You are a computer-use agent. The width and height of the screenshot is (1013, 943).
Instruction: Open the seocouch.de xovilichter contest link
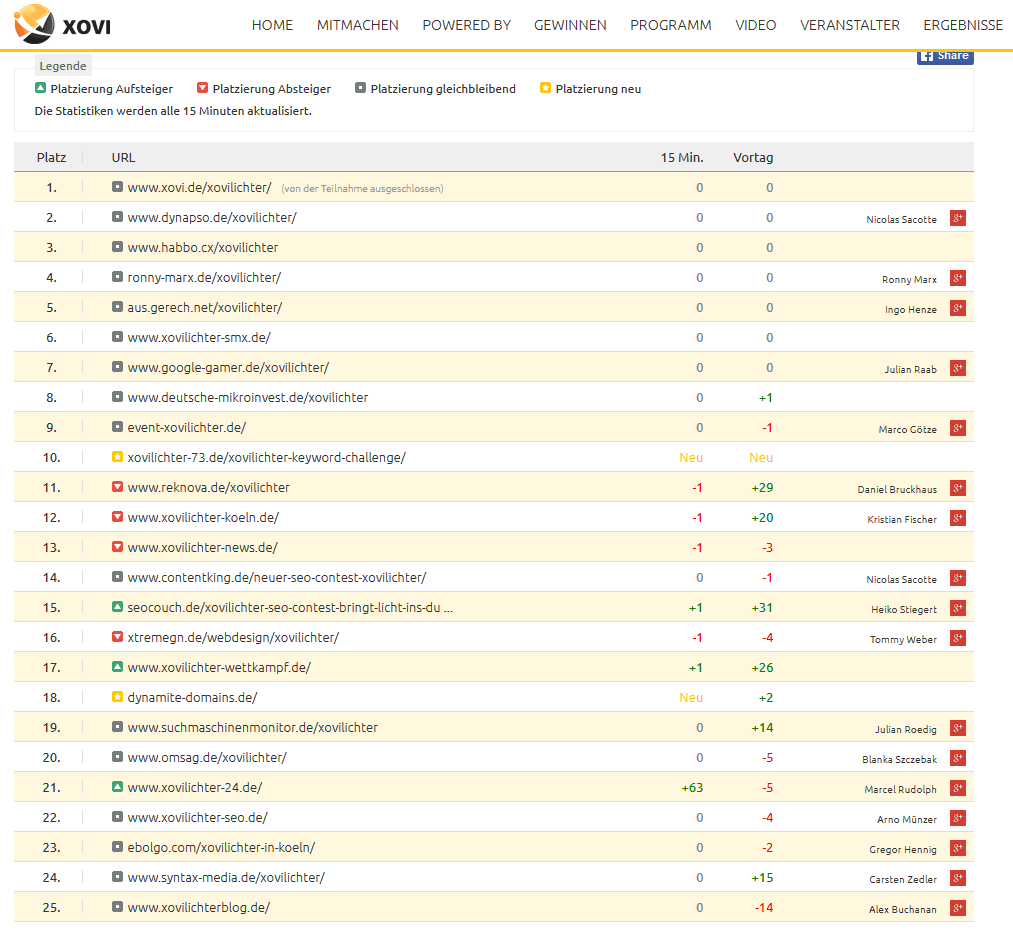290,607
